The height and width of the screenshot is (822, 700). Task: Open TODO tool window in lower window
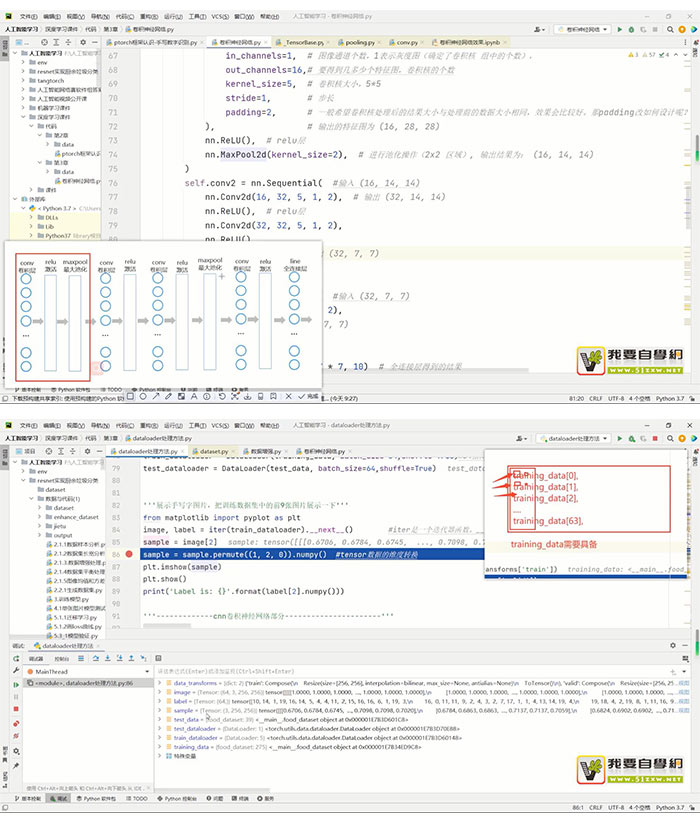pyautogui.click(x=136, y=798)
